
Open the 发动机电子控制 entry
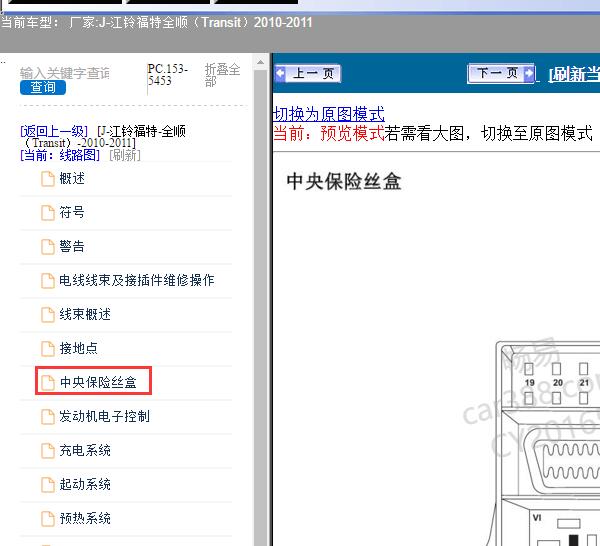[x=104, y=416]
